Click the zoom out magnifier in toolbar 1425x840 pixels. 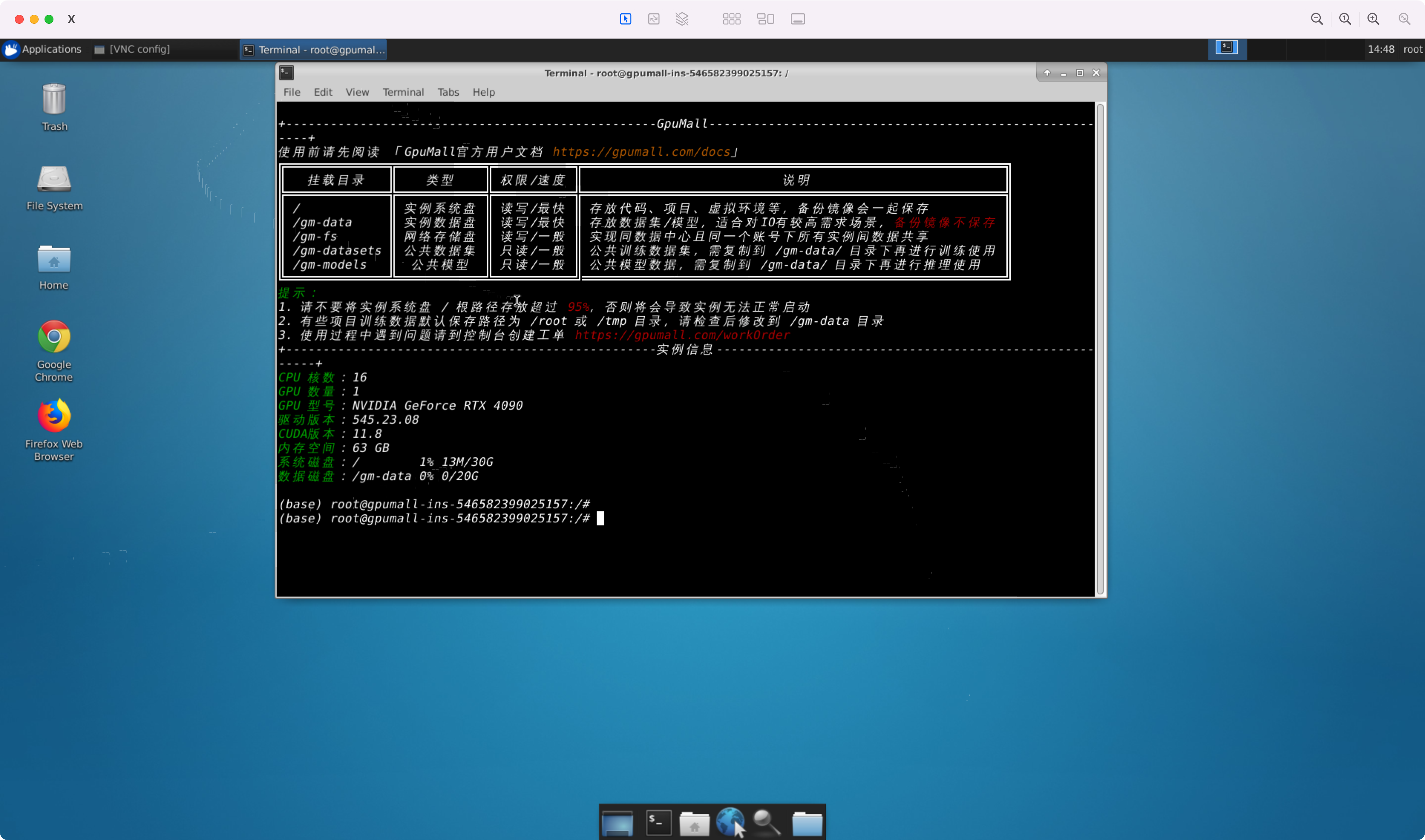1317,19
